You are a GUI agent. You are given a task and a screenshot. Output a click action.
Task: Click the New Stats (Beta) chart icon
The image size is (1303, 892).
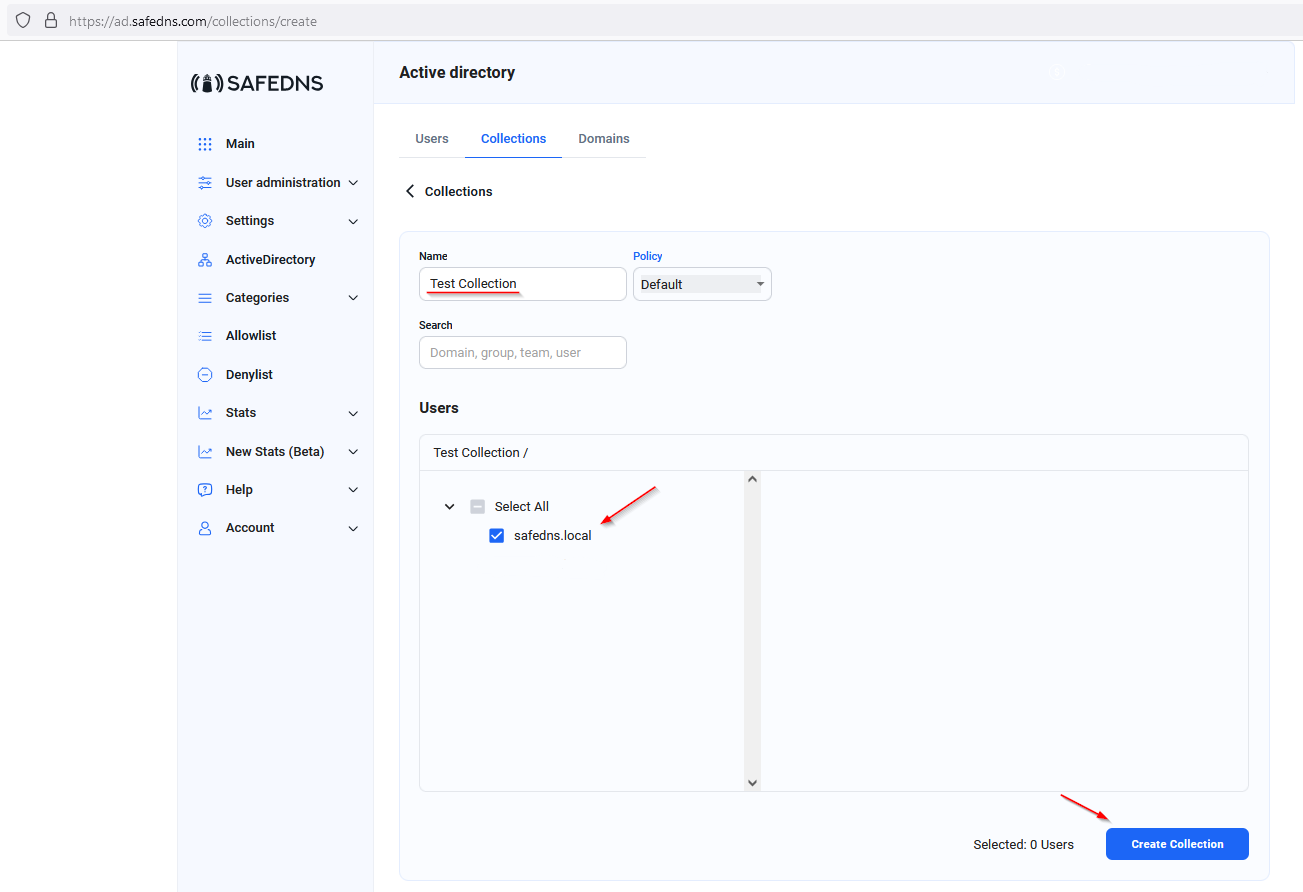point(205,452)
